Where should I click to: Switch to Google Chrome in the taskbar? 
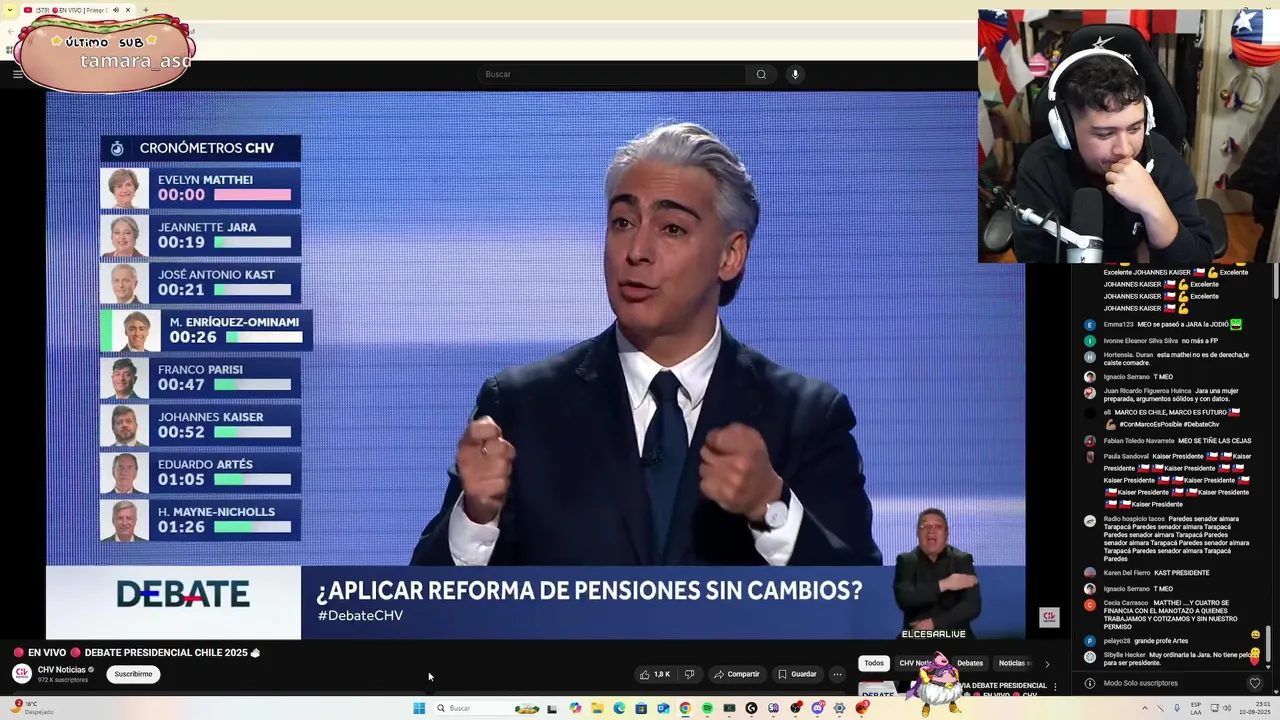pyautogui.click(x=685, y=708)
